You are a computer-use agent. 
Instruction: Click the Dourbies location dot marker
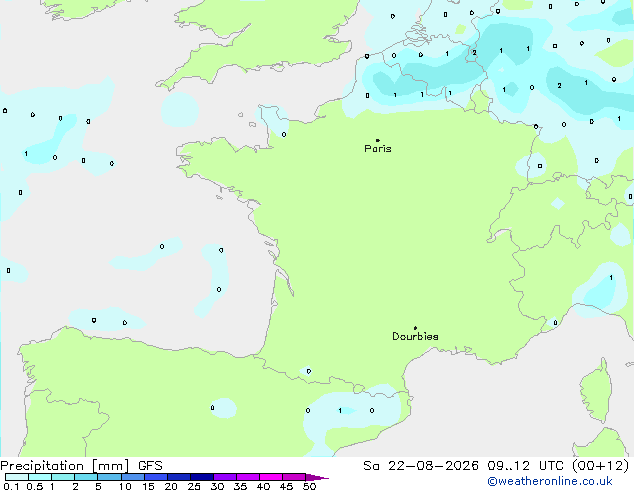pyautogui.click(x=415, y=328)
